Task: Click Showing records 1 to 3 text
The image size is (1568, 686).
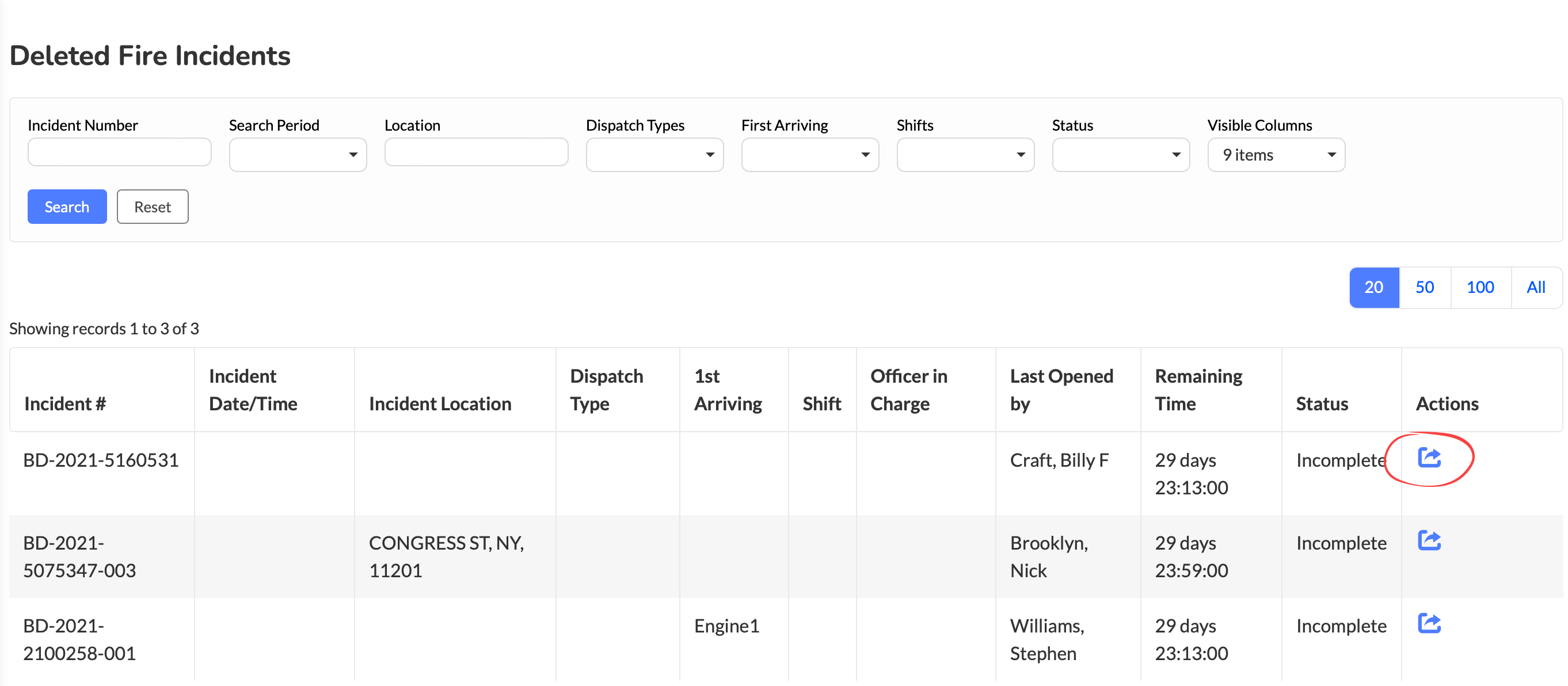Action: point(104,329)
